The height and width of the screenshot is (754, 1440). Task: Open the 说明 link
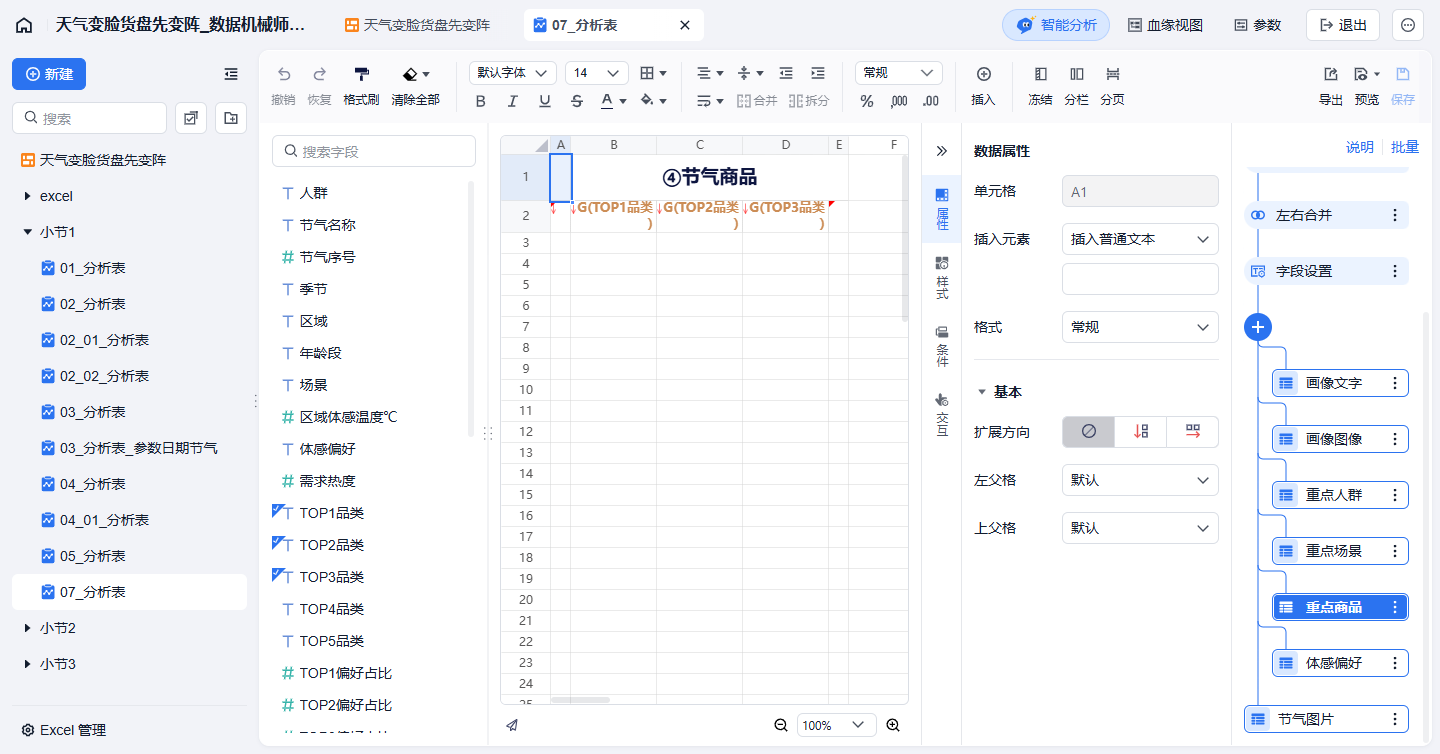pos(1359,147)
